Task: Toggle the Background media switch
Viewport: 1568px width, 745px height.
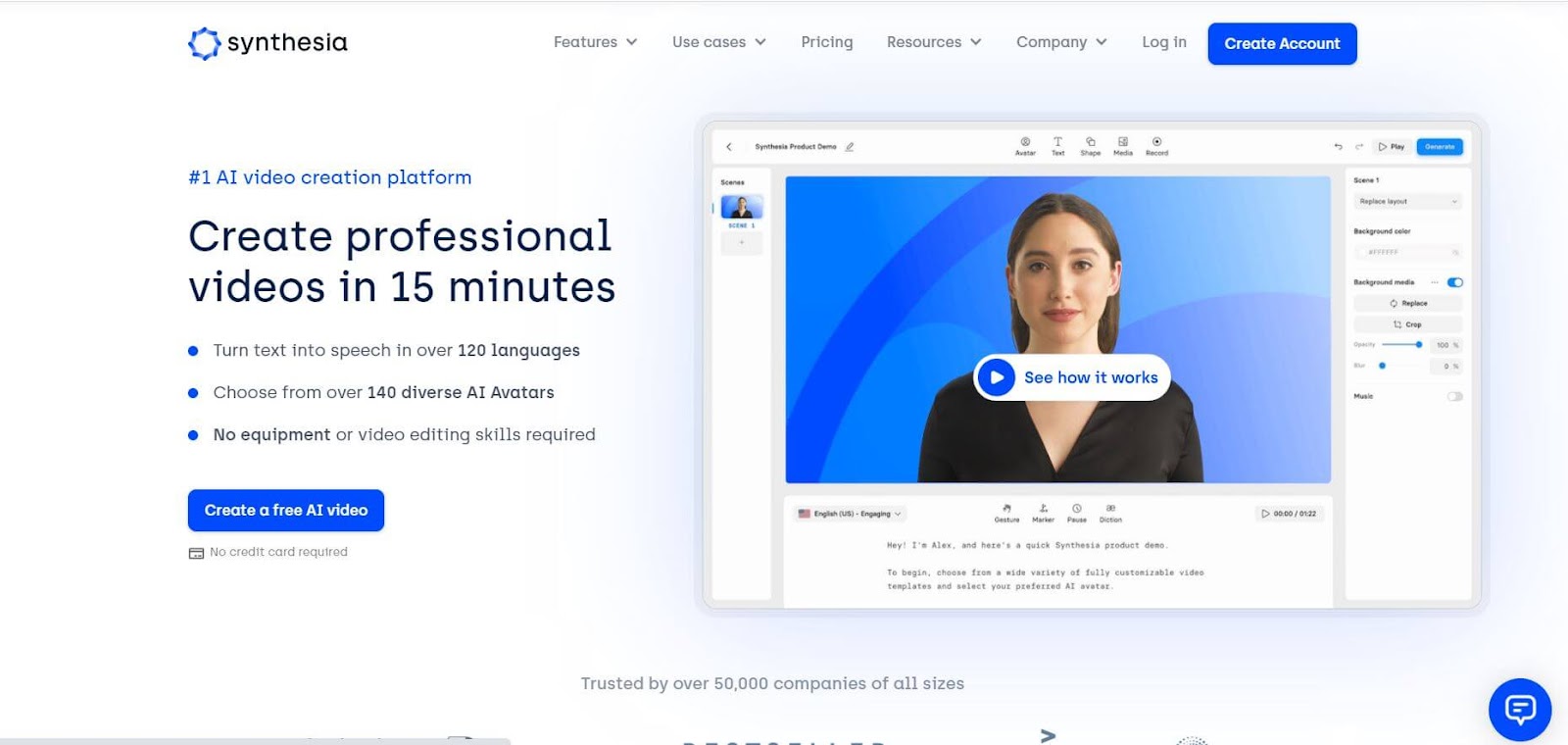Action: point(1454,282)
